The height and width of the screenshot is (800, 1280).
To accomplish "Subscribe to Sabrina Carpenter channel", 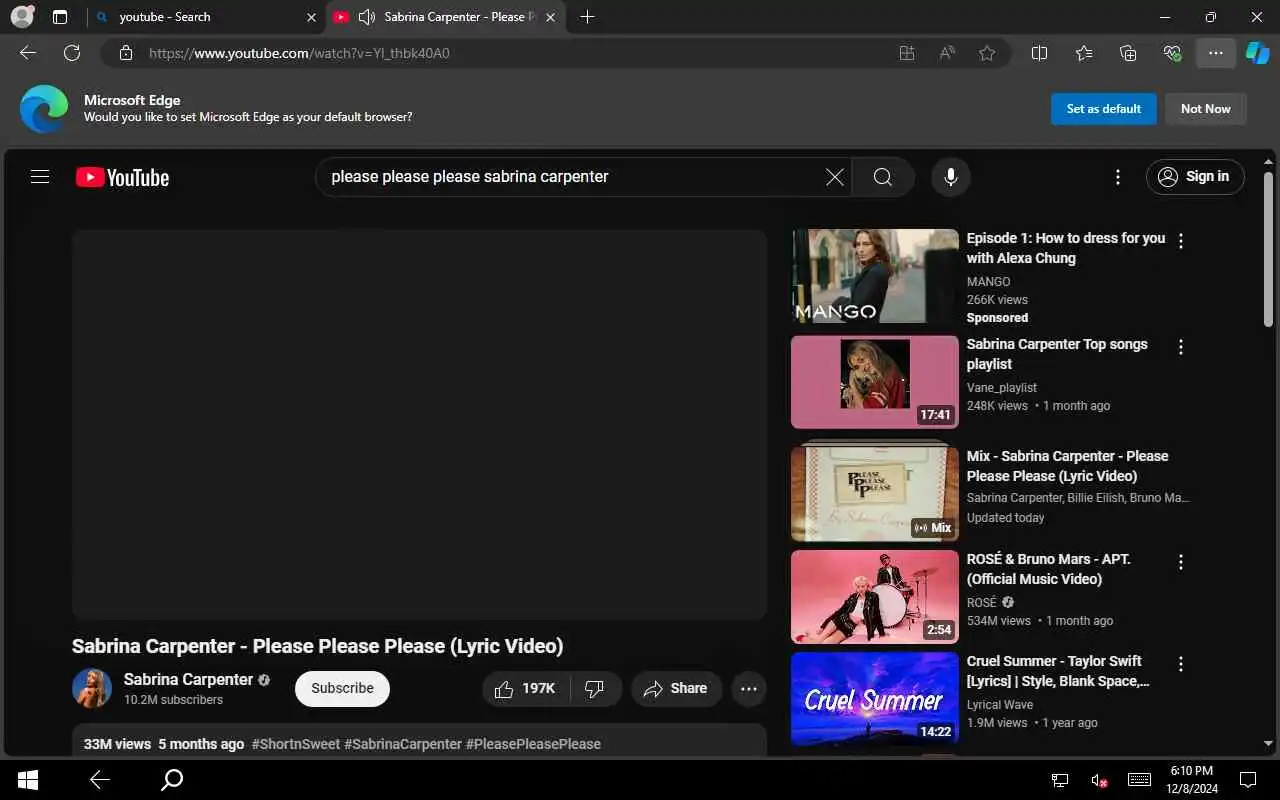I will click(342, 688).
